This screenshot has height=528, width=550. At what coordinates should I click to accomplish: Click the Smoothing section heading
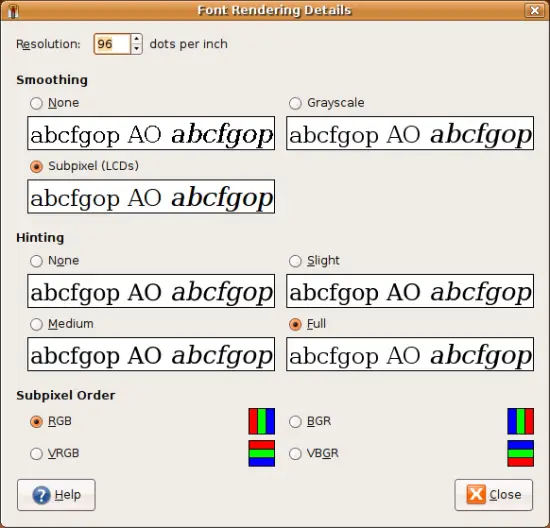pyautogui.click(x=52, y=80)
